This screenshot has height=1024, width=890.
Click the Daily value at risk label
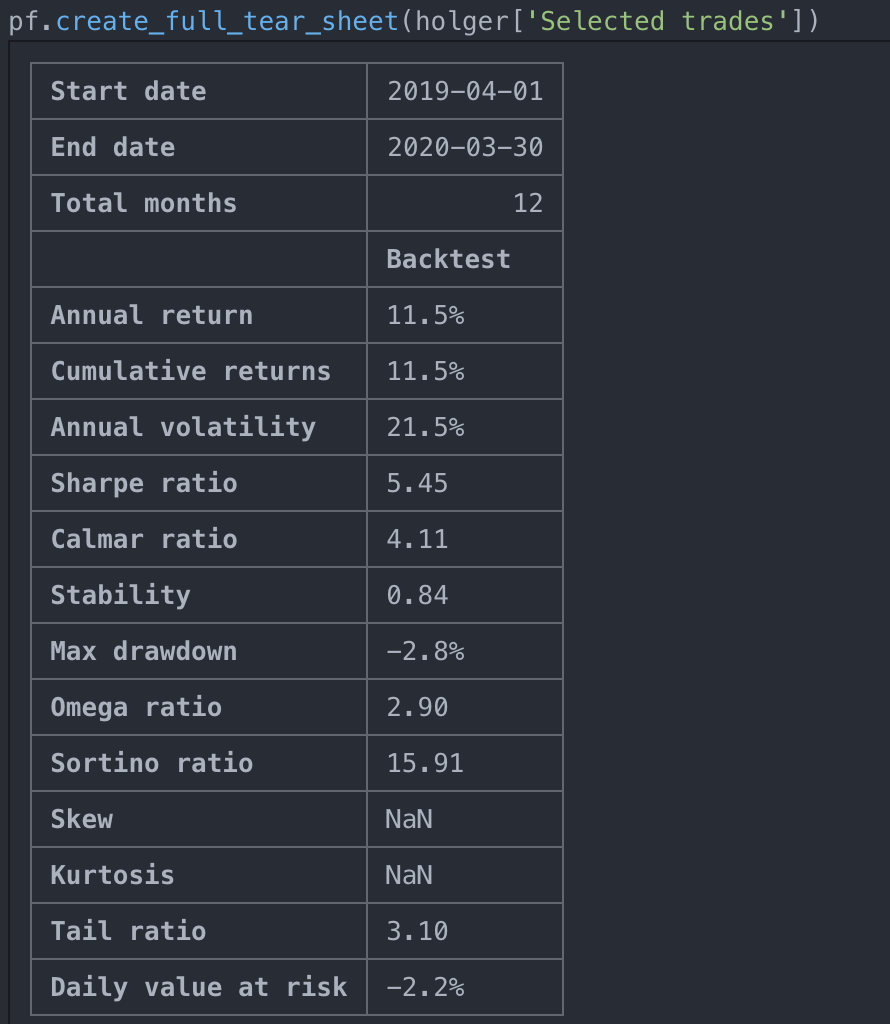coord(199,987)
